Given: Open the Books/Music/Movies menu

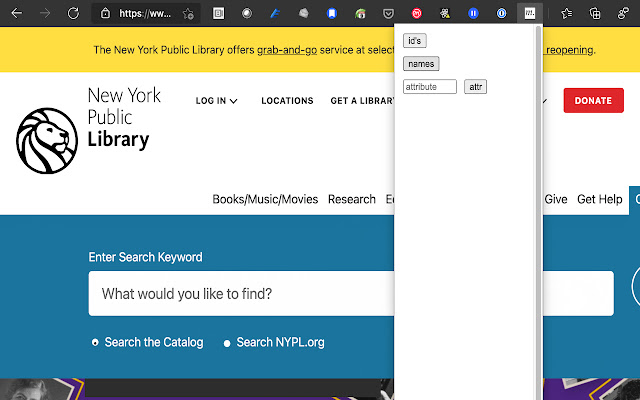Looking at the screenshot, I should coord(265,199).
